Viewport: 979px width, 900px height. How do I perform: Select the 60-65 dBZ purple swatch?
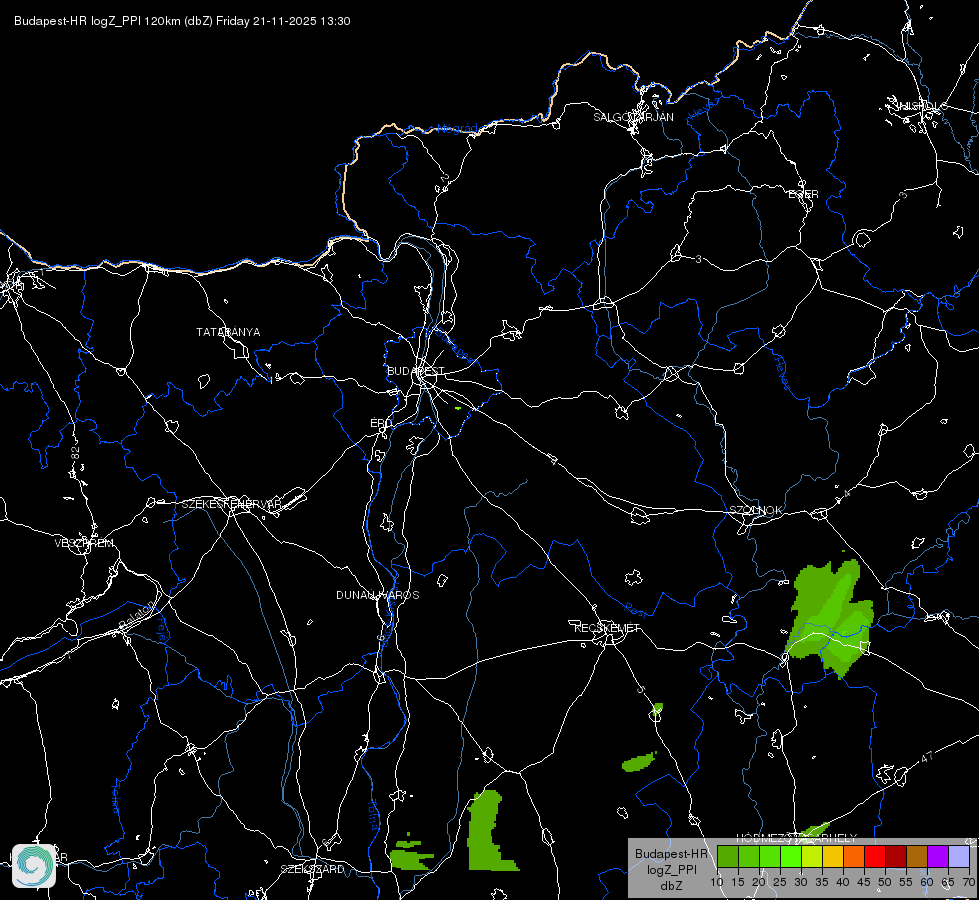[938, 857]
